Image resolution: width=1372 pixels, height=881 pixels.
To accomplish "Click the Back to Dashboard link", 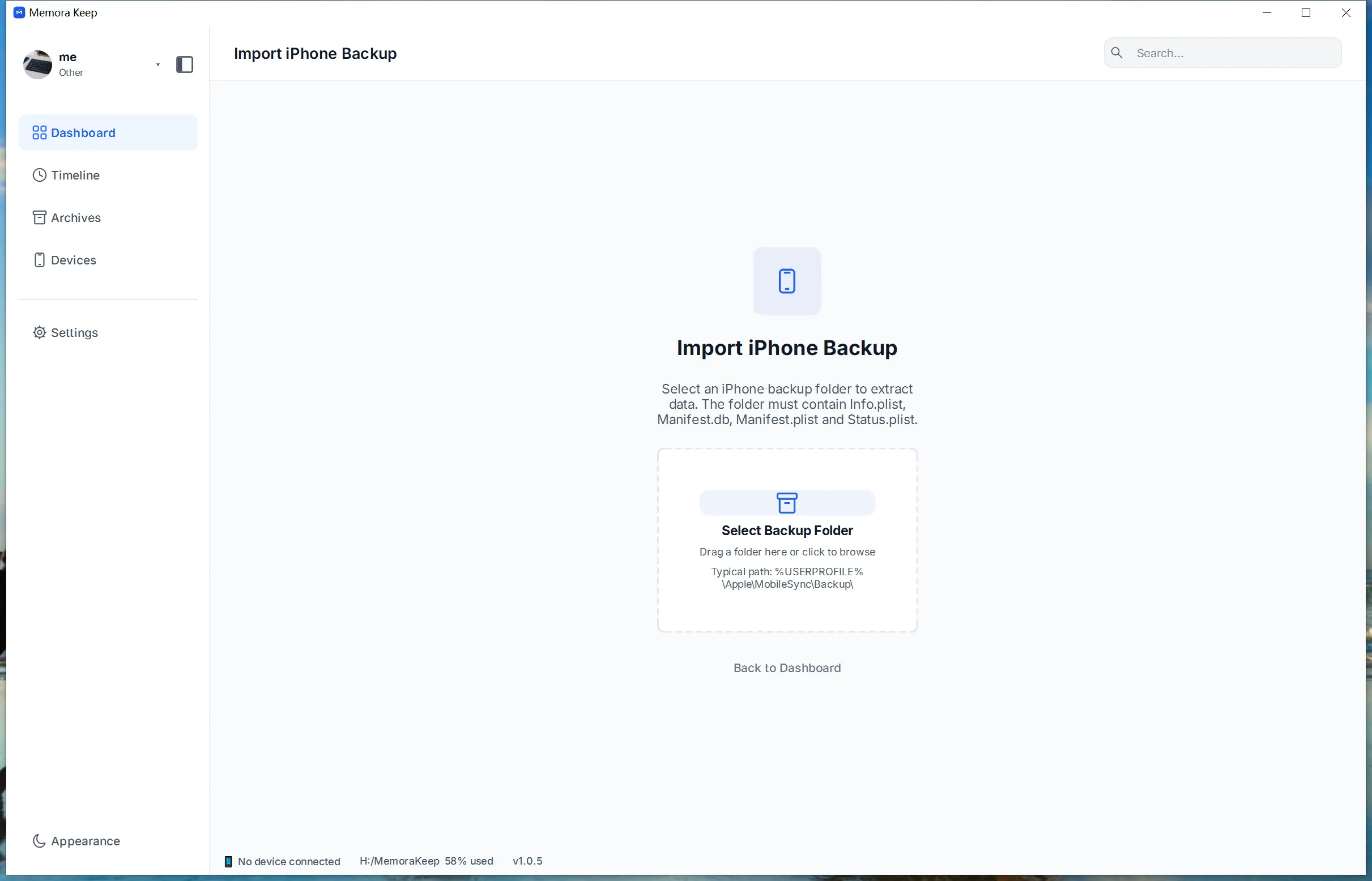I will tap(787, 668).
